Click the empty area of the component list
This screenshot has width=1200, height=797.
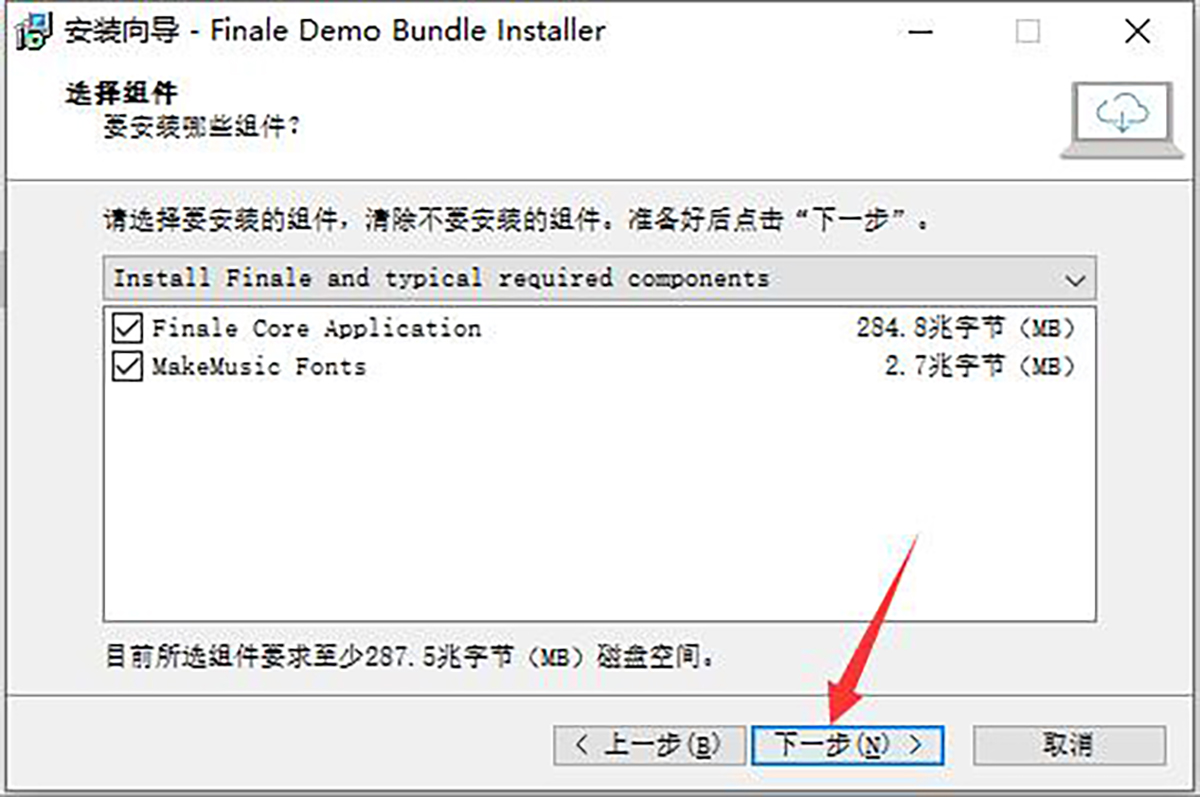click(599, 500)
